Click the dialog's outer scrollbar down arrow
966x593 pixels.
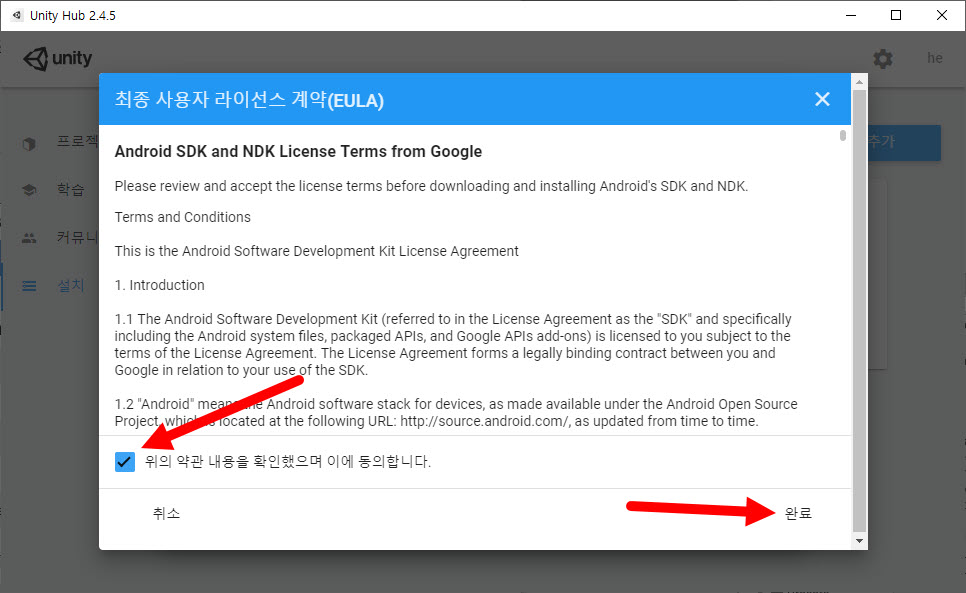coord(859,541)
